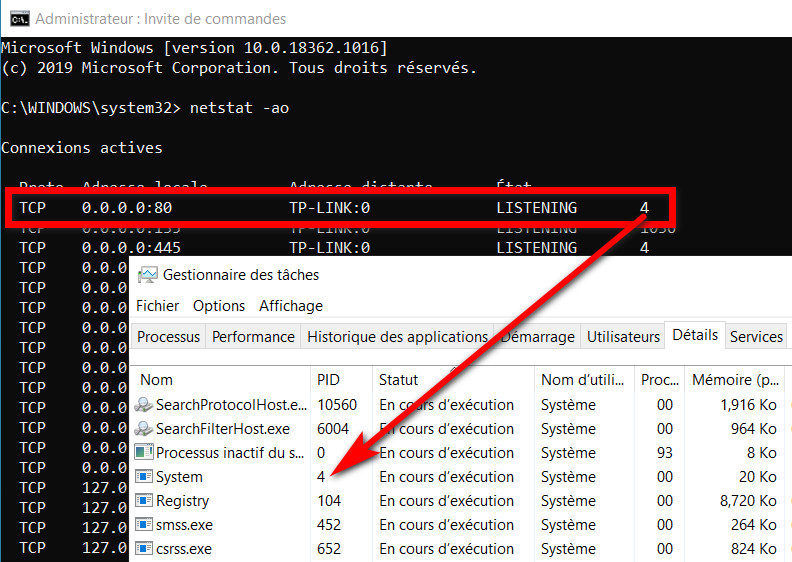
Task: Select the Processus inactif du s... row name
Action: coord(230,453)
